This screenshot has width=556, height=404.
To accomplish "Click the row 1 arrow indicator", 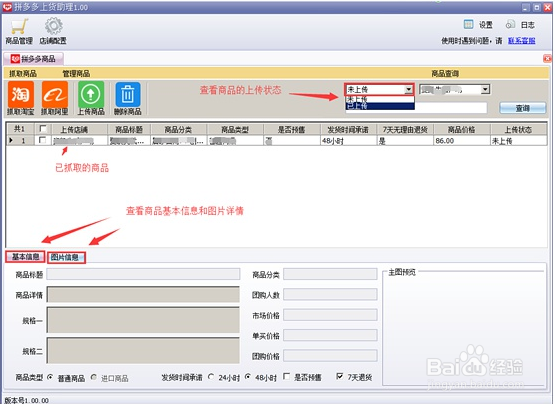I will coord(11,140).
